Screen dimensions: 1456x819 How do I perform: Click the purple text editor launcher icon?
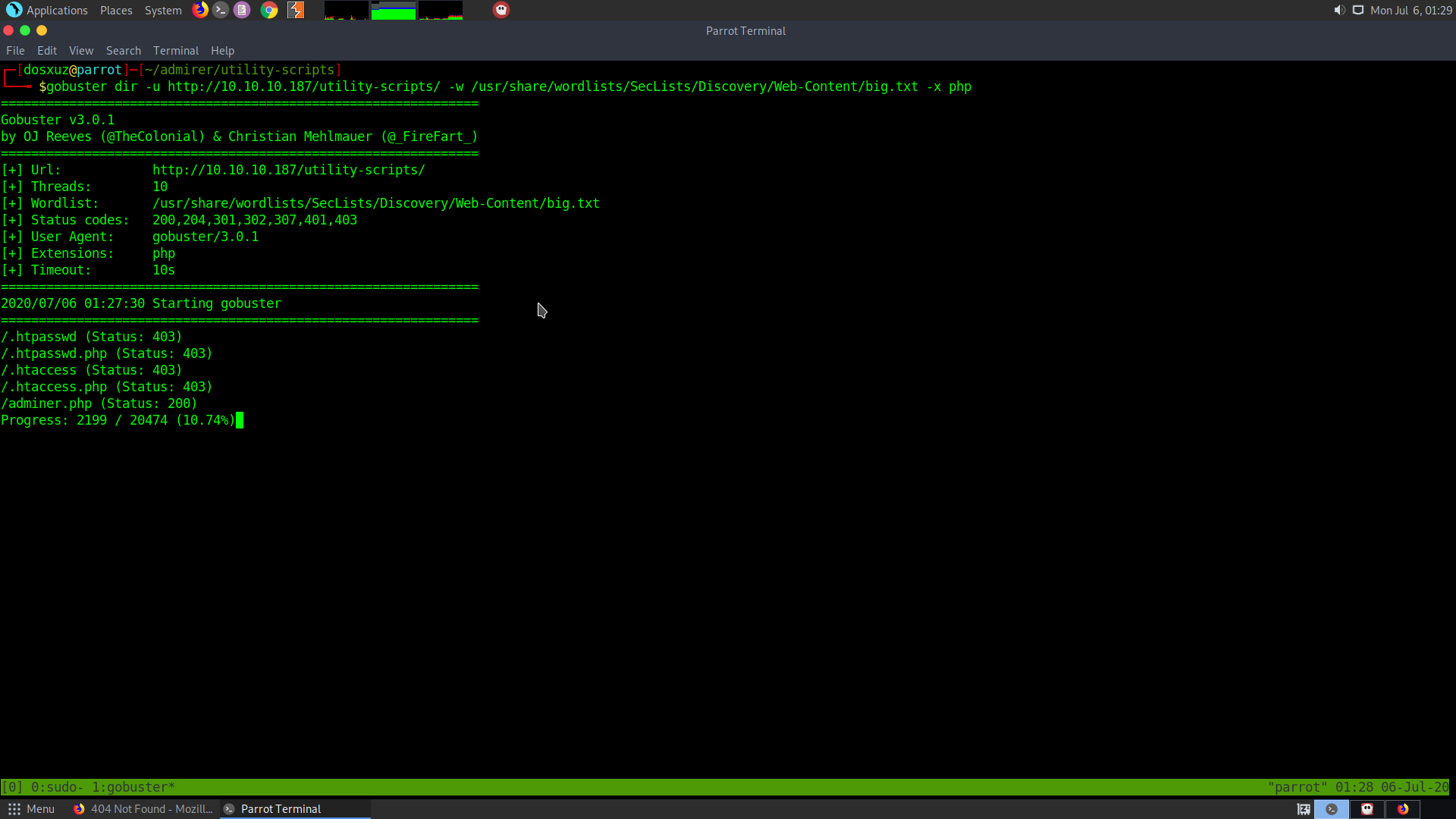coord(242,10)
